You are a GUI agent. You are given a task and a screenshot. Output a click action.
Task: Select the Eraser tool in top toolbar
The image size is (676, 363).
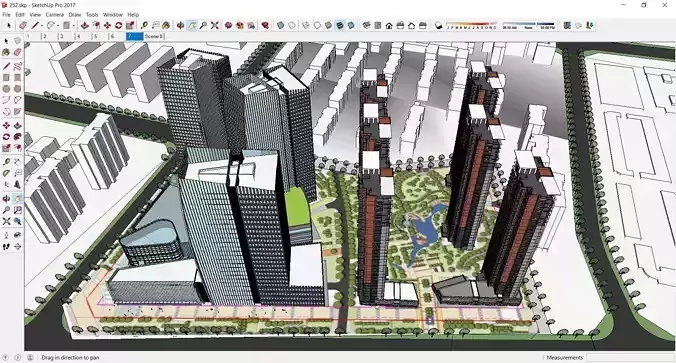pos(23,25)
